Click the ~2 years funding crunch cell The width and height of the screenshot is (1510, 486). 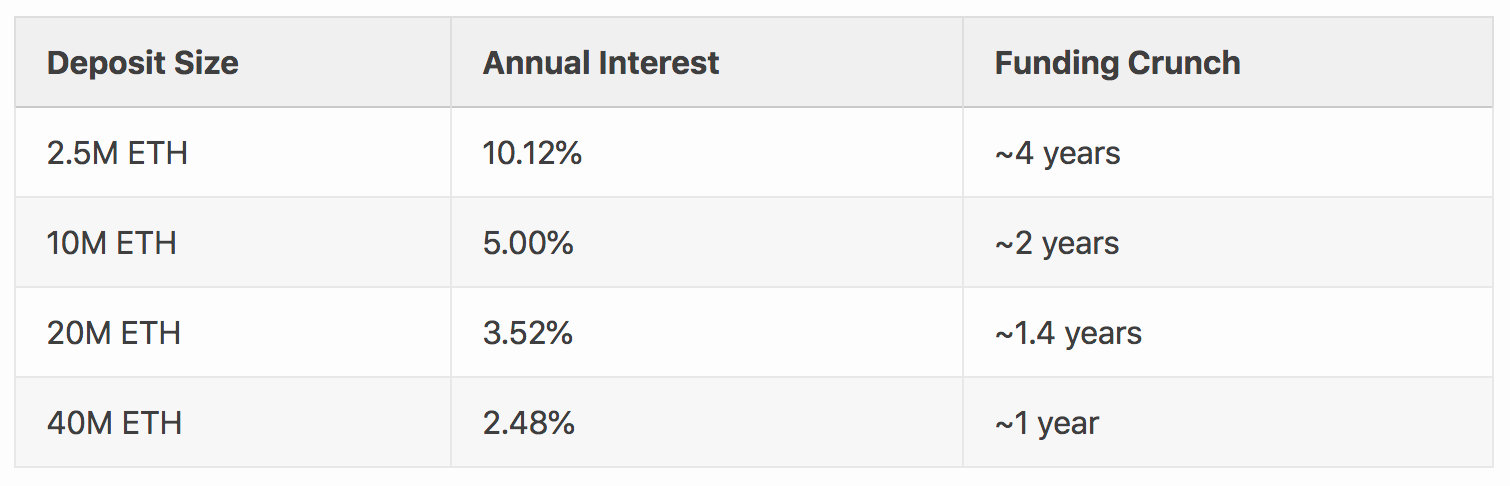(x=1056, y=243)
